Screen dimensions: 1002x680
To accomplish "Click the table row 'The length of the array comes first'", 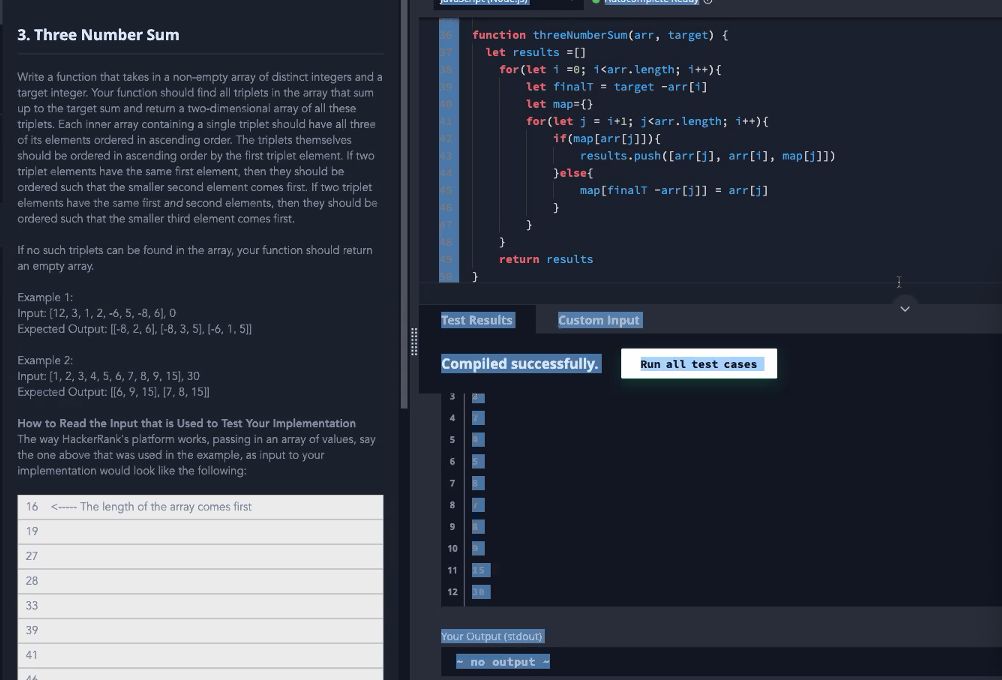I will (200, 507).
